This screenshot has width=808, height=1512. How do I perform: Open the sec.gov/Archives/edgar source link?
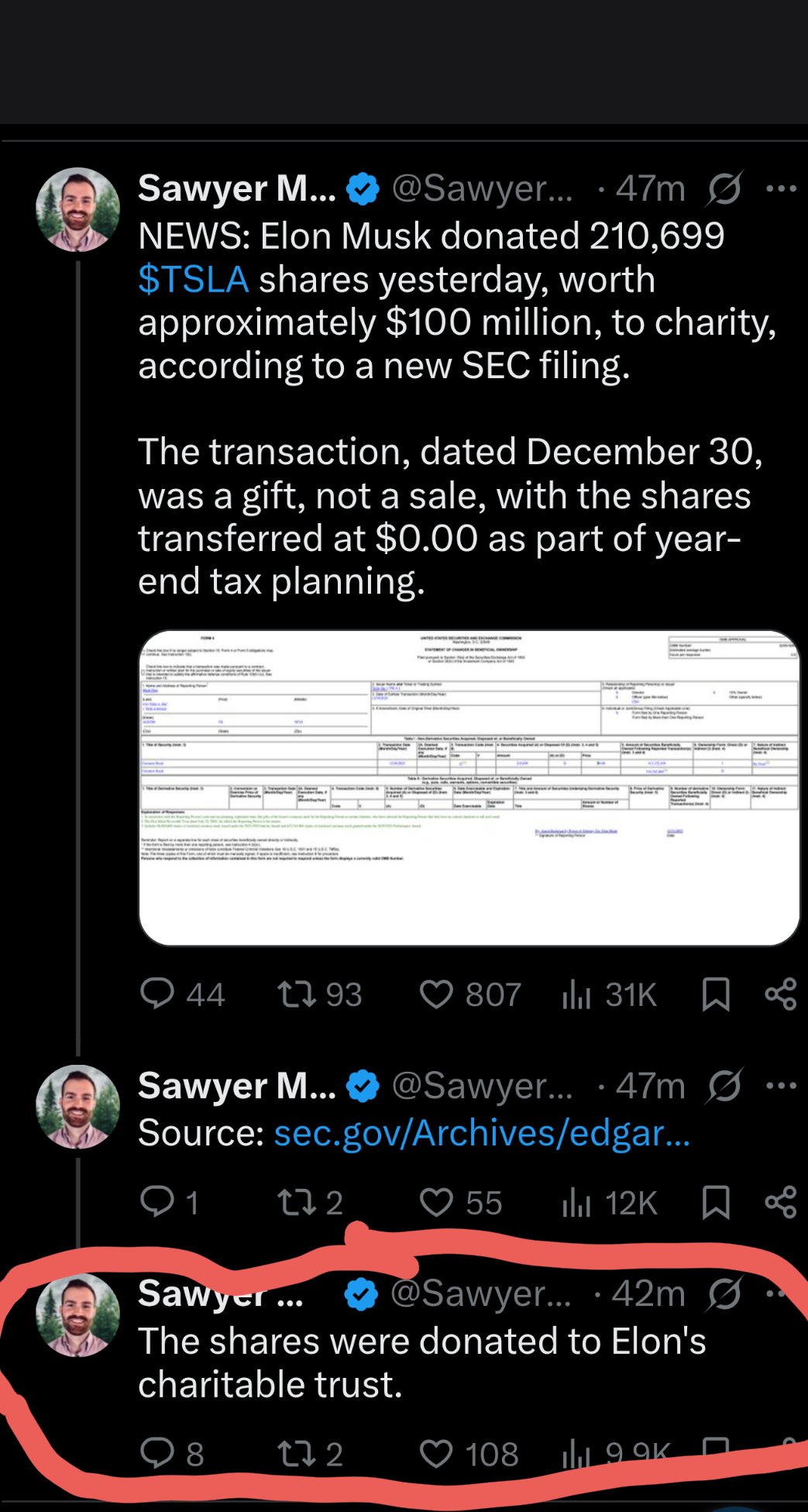(x=481, y=1133)
